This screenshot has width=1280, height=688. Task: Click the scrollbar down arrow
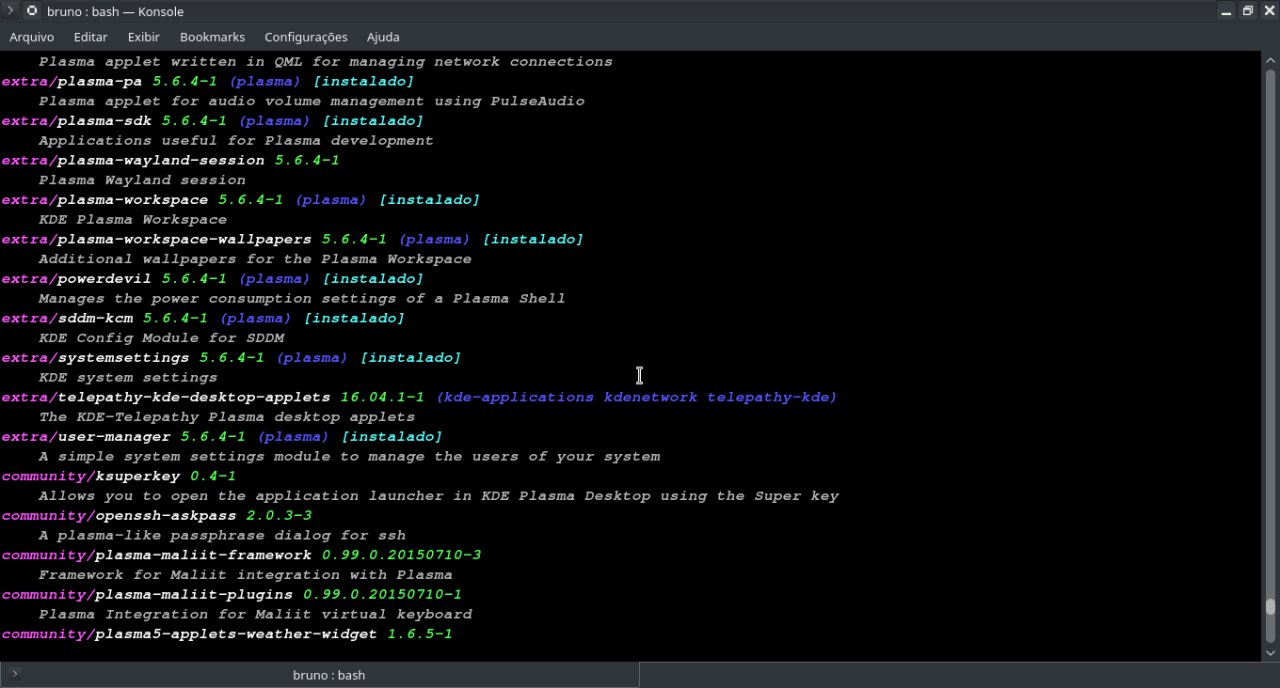[1270, 653]
